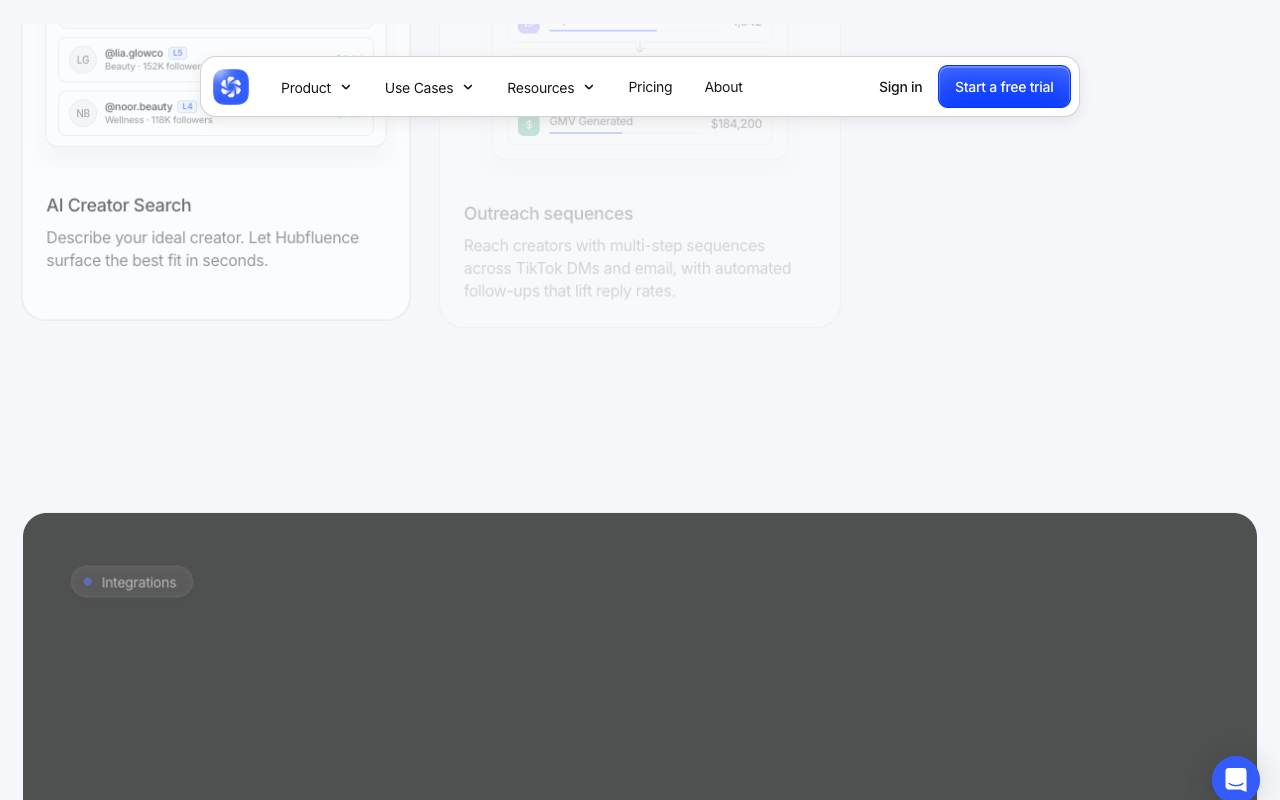1280x800 pixels.
Task: Click the "Describe your ideal creator" description
Action: 203,249
